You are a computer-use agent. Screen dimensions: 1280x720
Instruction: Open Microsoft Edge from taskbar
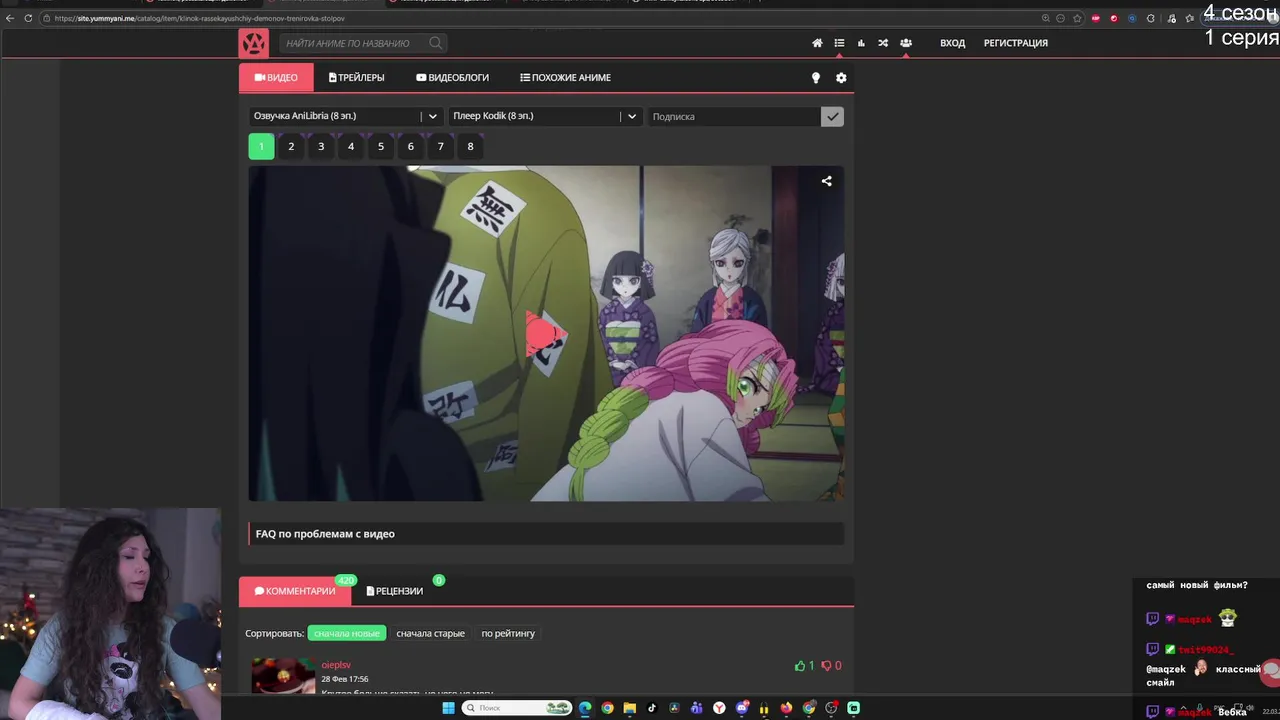pos(585,708)
